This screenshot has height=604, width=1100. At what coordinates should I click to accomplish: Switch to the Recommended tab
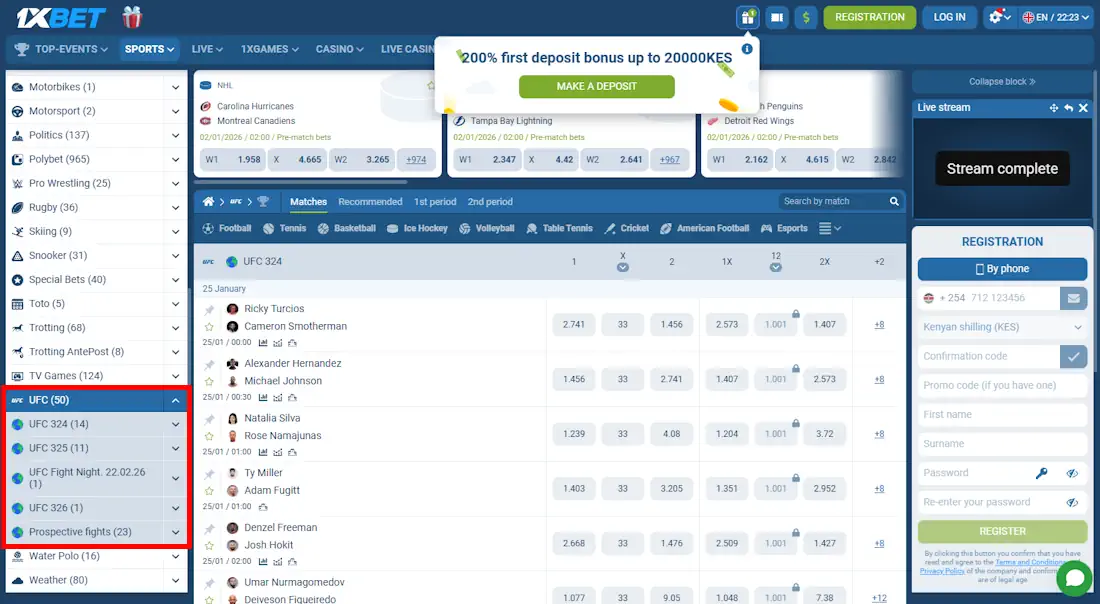pyautogui.click(x=370, y=201)
